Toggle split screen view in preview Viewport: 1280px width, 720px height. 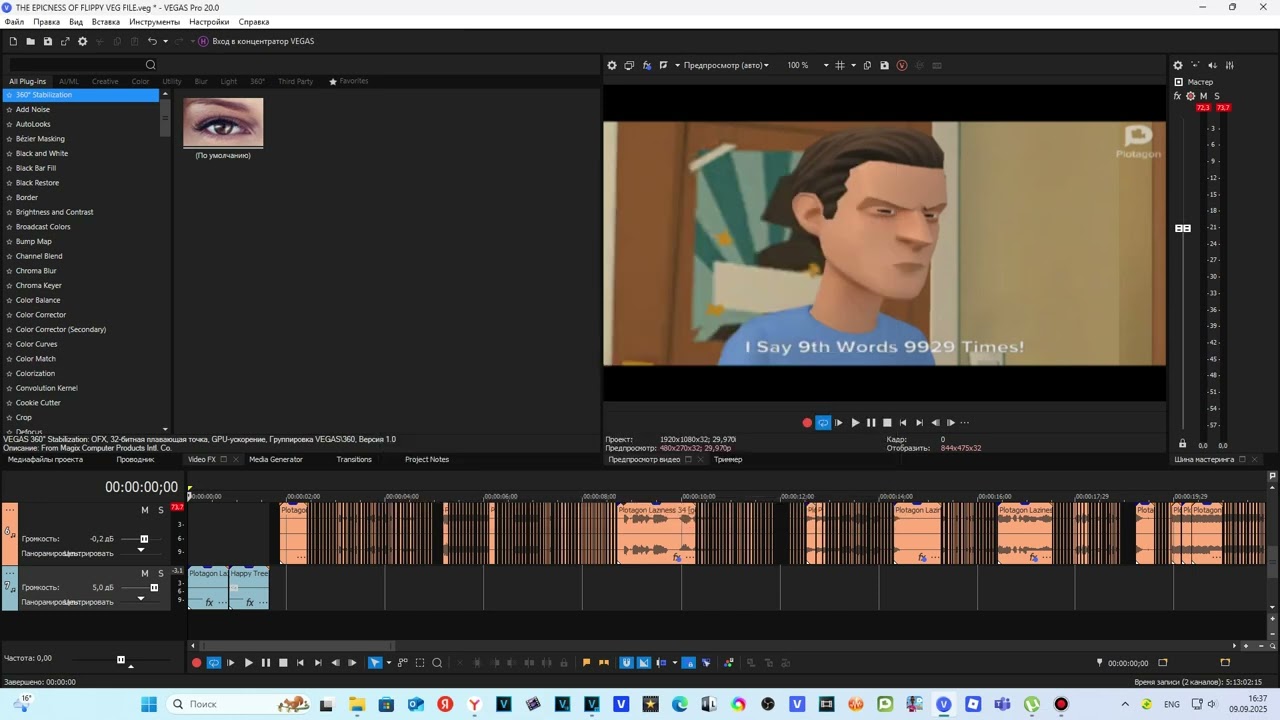(663, 65)
